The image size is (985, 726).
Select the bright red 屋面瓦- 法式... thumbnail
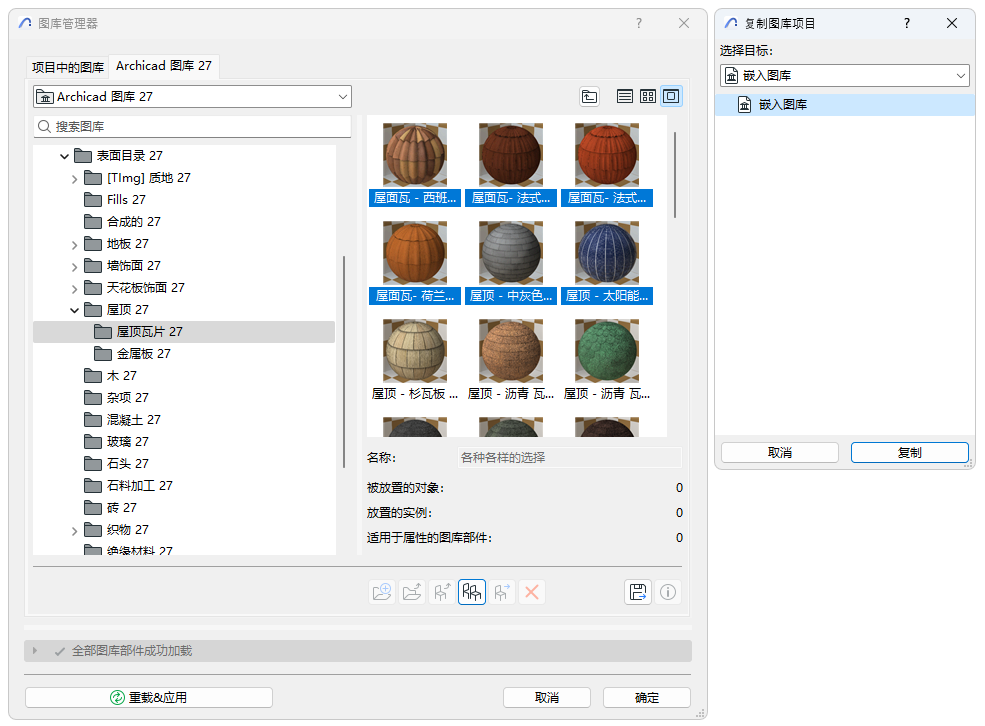[607, 165]
